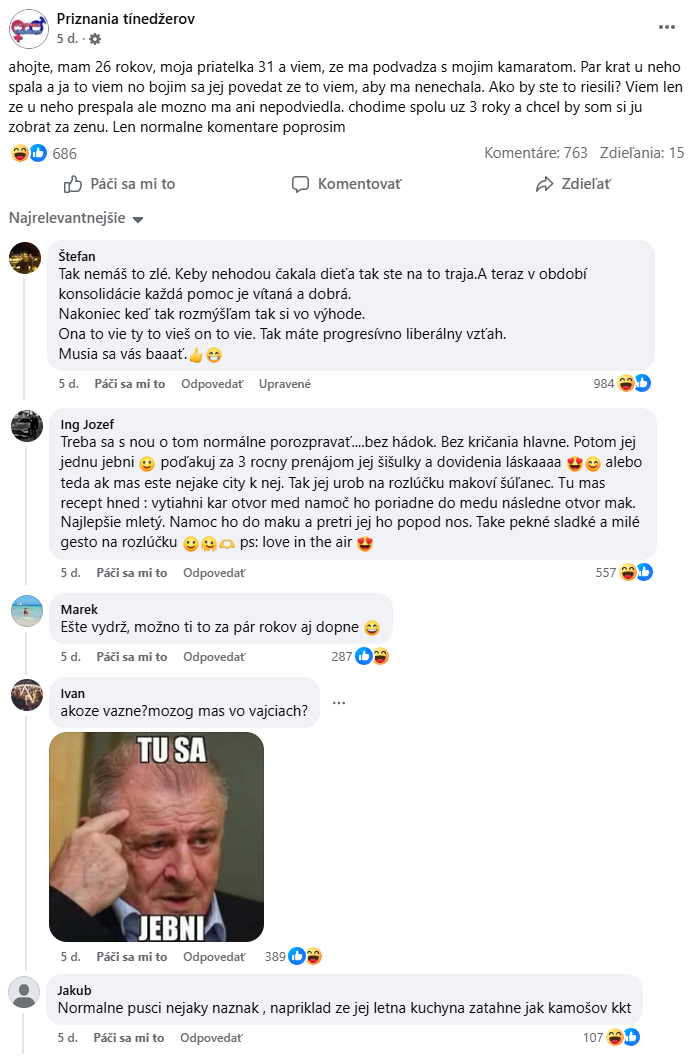Open the options dots beside Ivan's comment

coord(338,702)
